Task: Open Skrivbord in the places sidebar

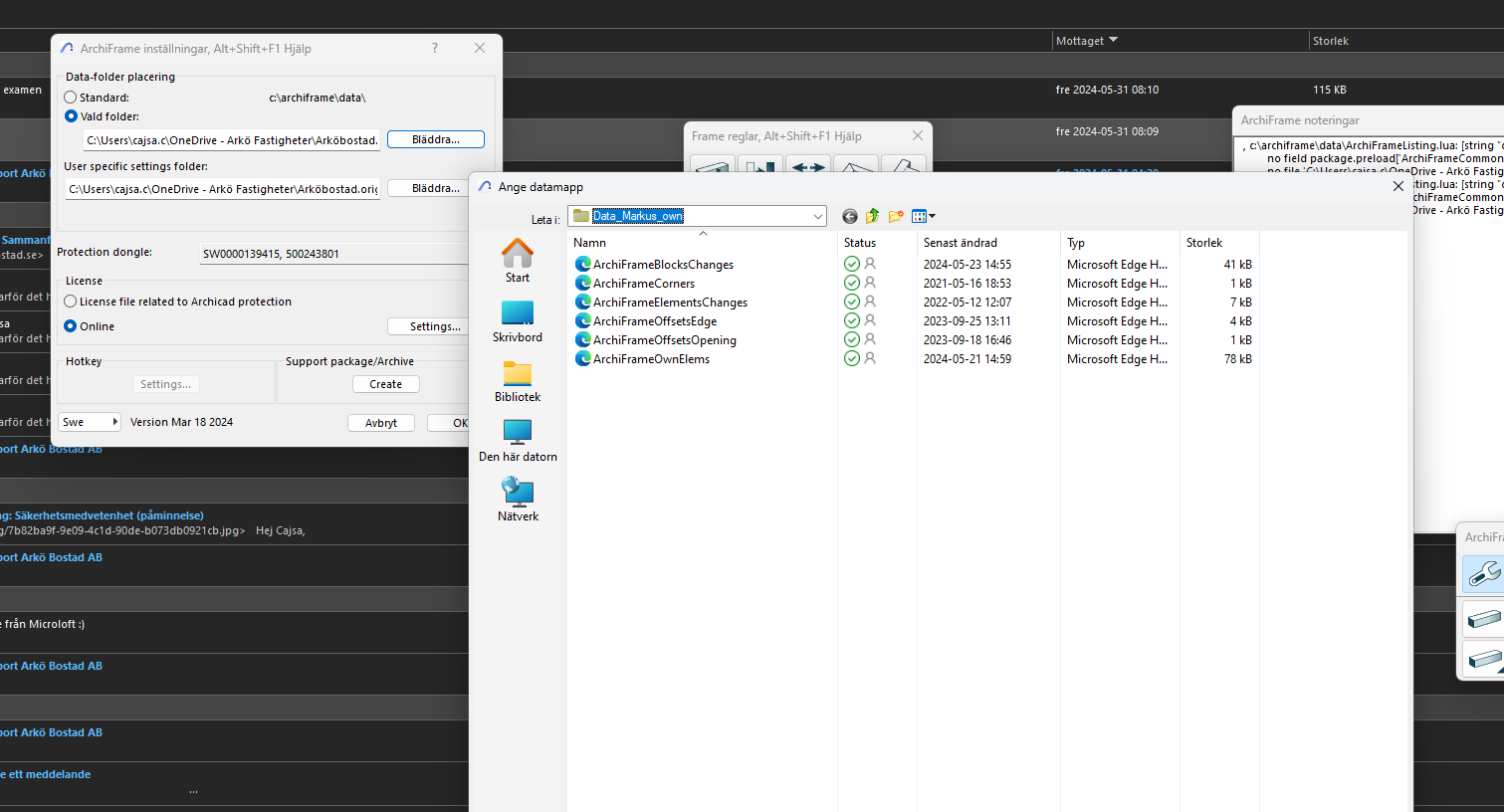Action: pyautogui.click(x=518, y=322)
